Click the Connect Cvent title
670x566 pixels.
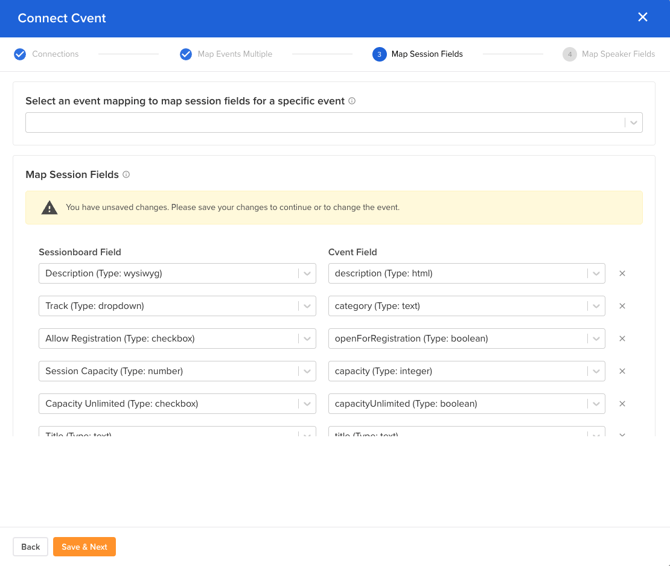click(x=62, y=18)
